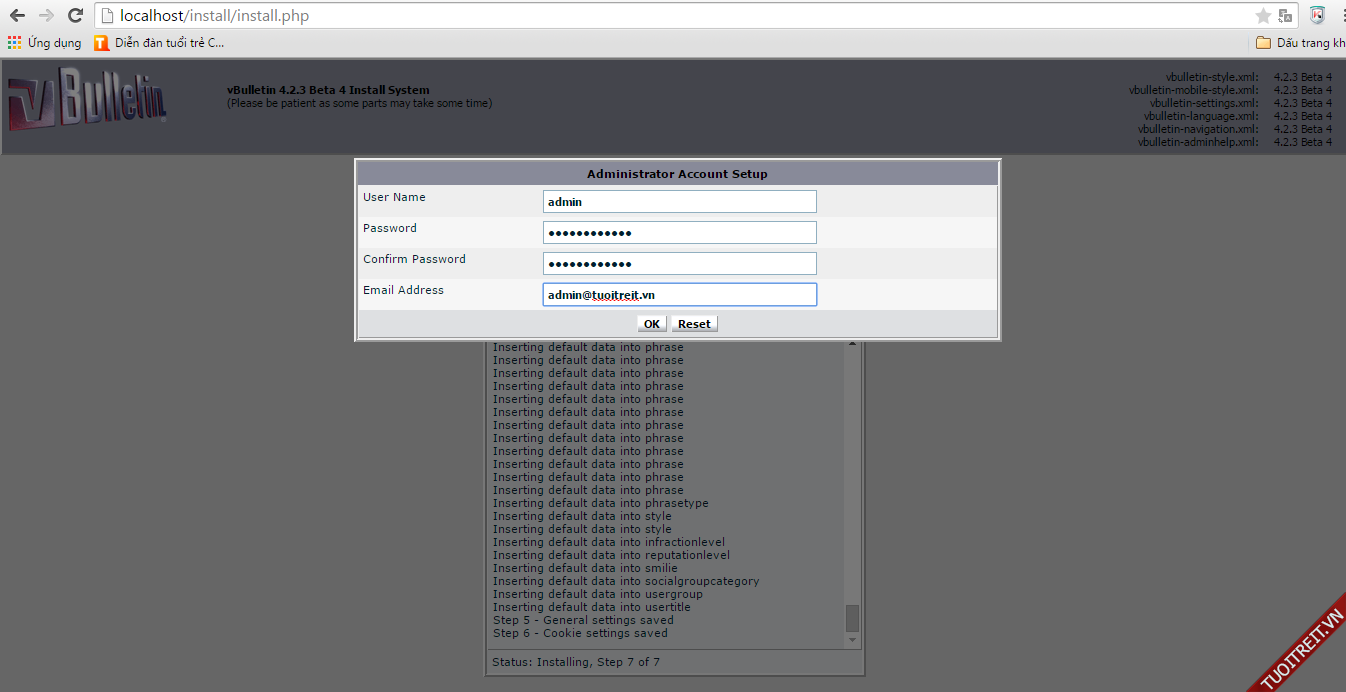Click the page icon beside the URL
The width and height of the screenshot is (1346, 692).
click(107, 16)
